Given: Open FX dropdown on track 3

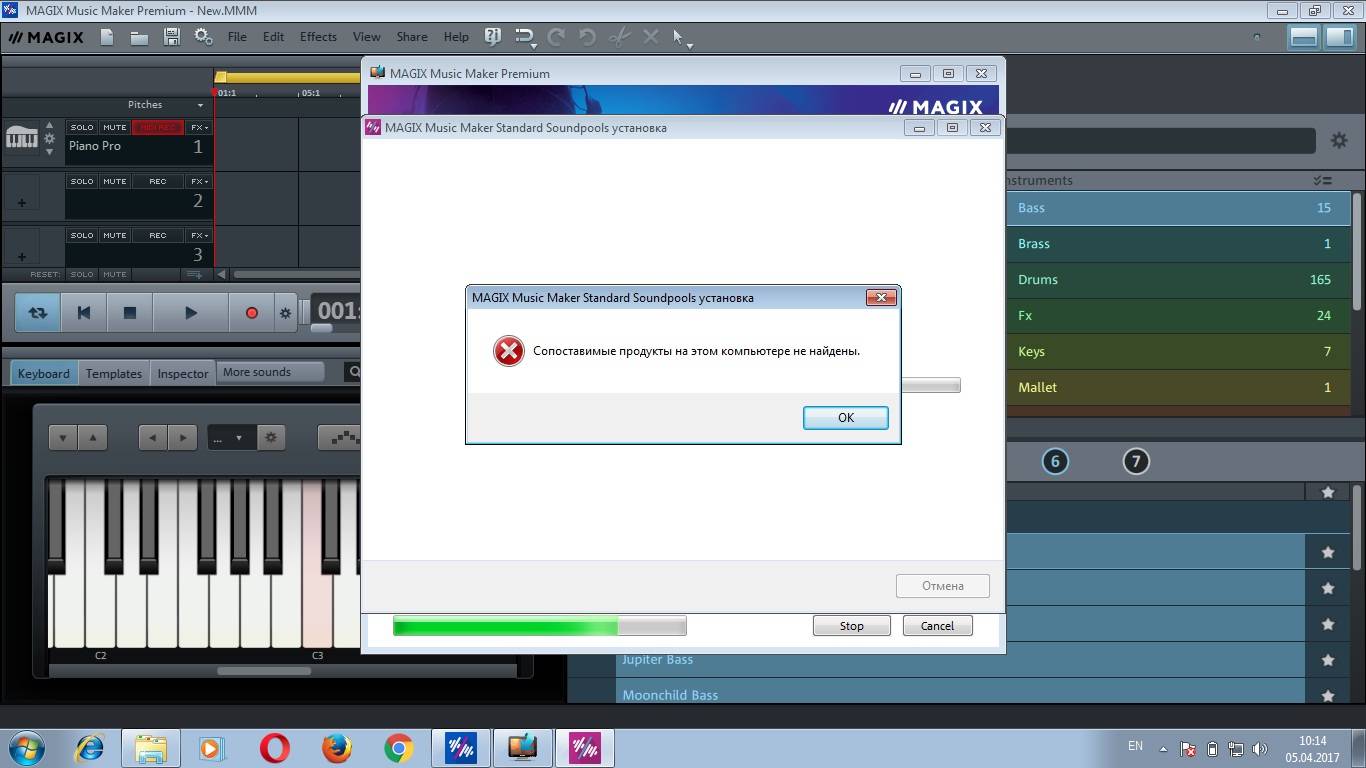Looking at the screenshot, I should pyautogui.click(x=199, y=236).
